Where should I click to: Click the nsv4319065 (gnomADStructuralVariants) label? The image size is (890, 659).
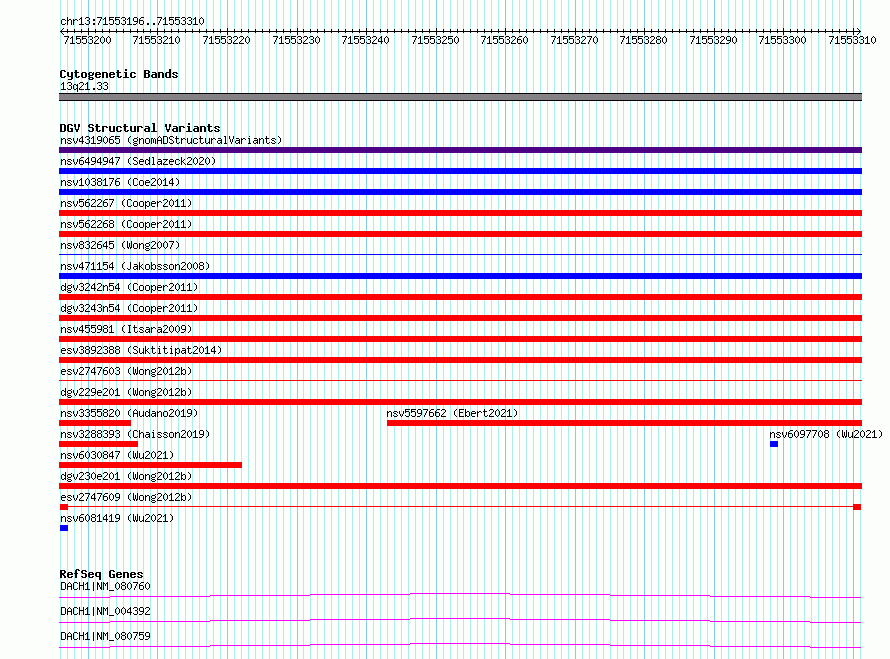[171, 140]
